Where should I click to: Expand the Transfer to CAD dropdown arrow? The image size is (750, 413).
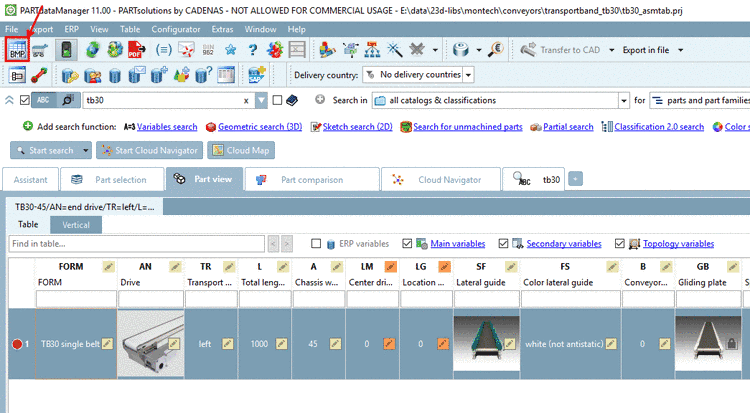611,50
